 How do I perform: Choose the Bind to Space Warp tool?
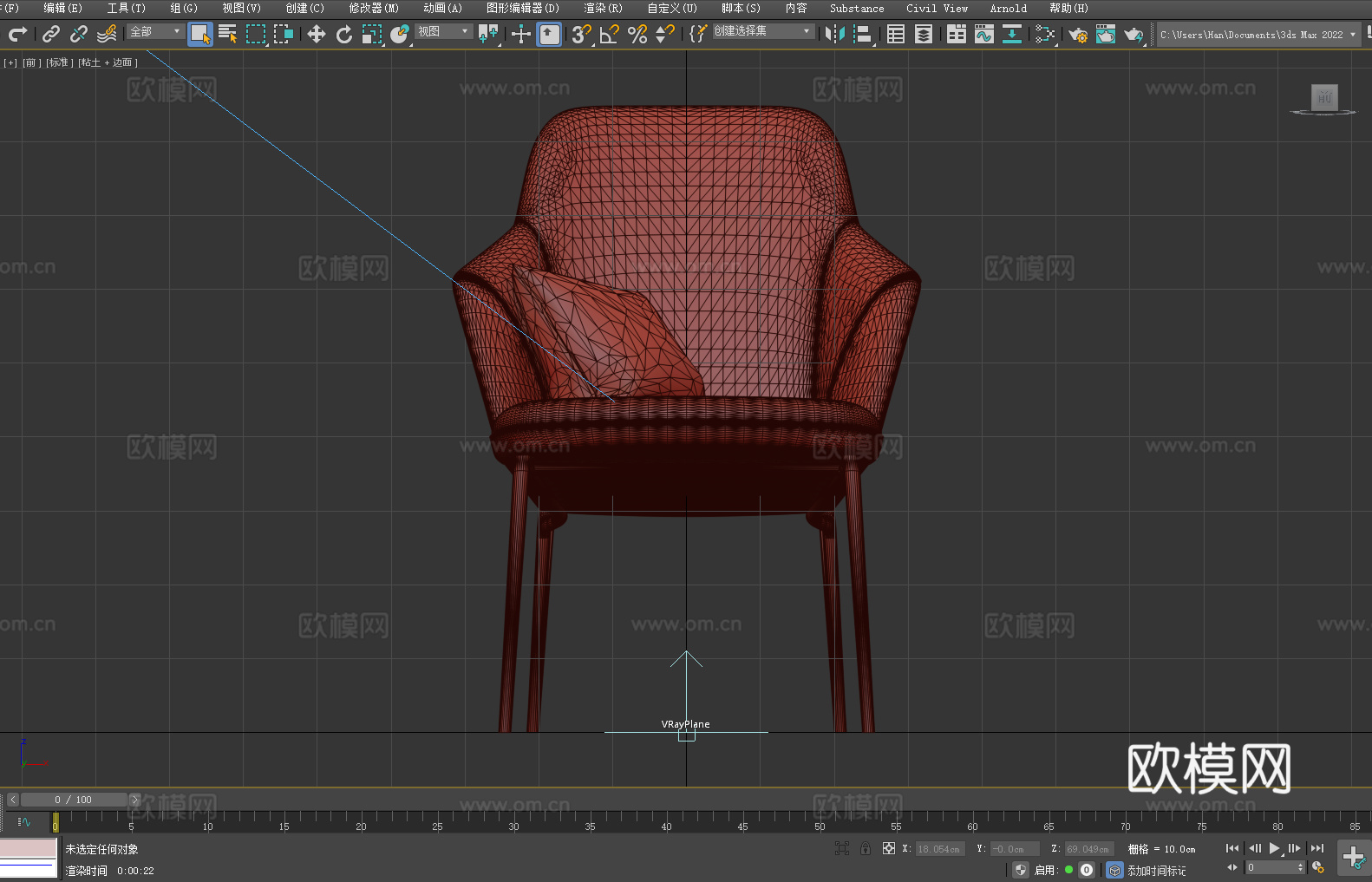pos(107,34)
